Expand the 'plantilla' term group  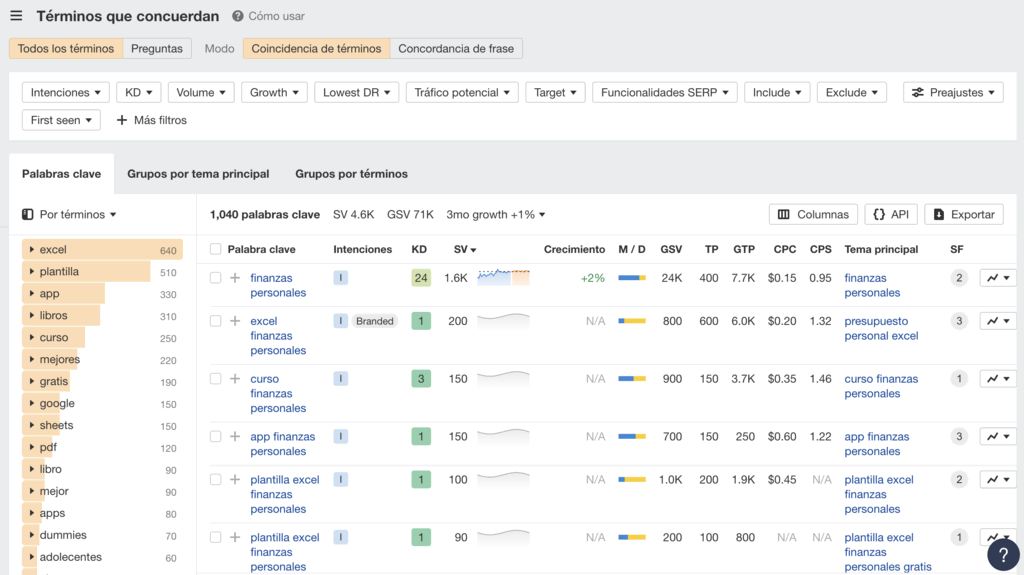click(32, 272)
